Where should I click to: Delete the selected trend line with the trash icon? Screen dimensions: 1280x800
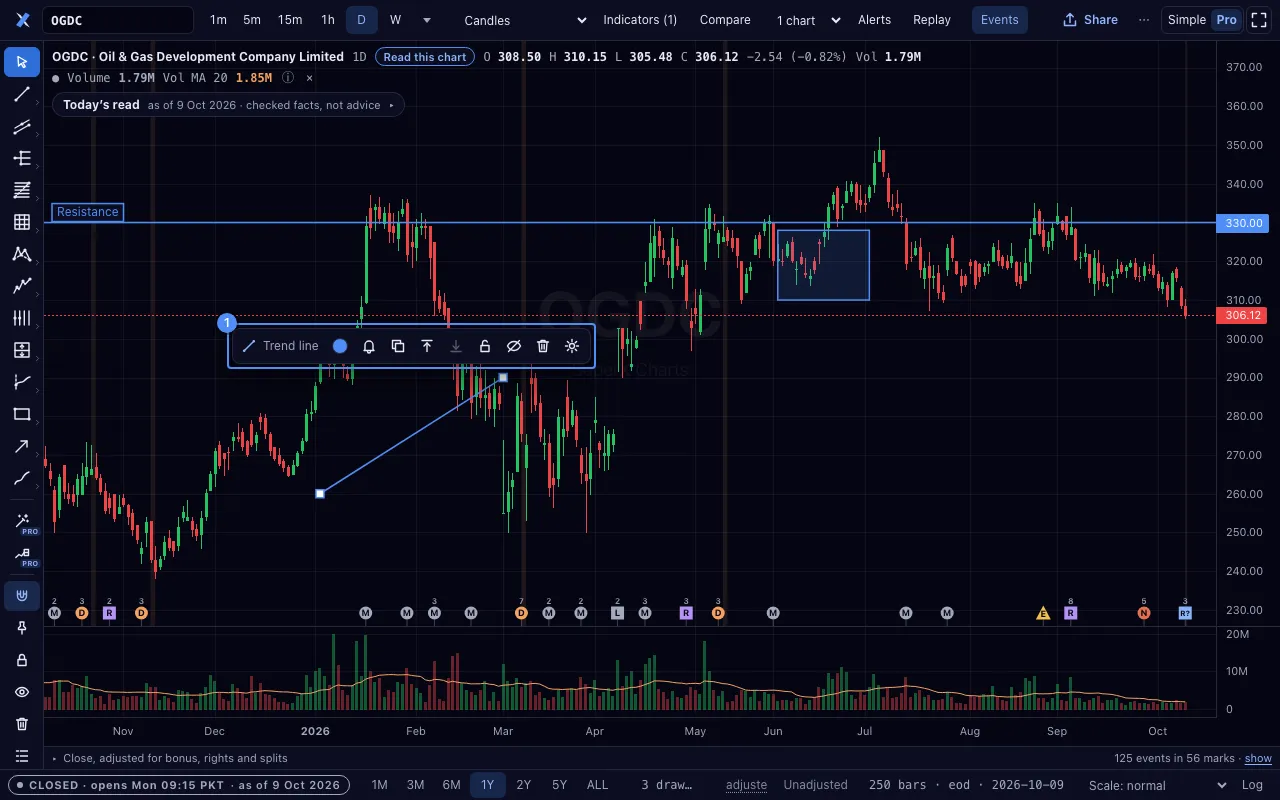click(x=543, y=346)
